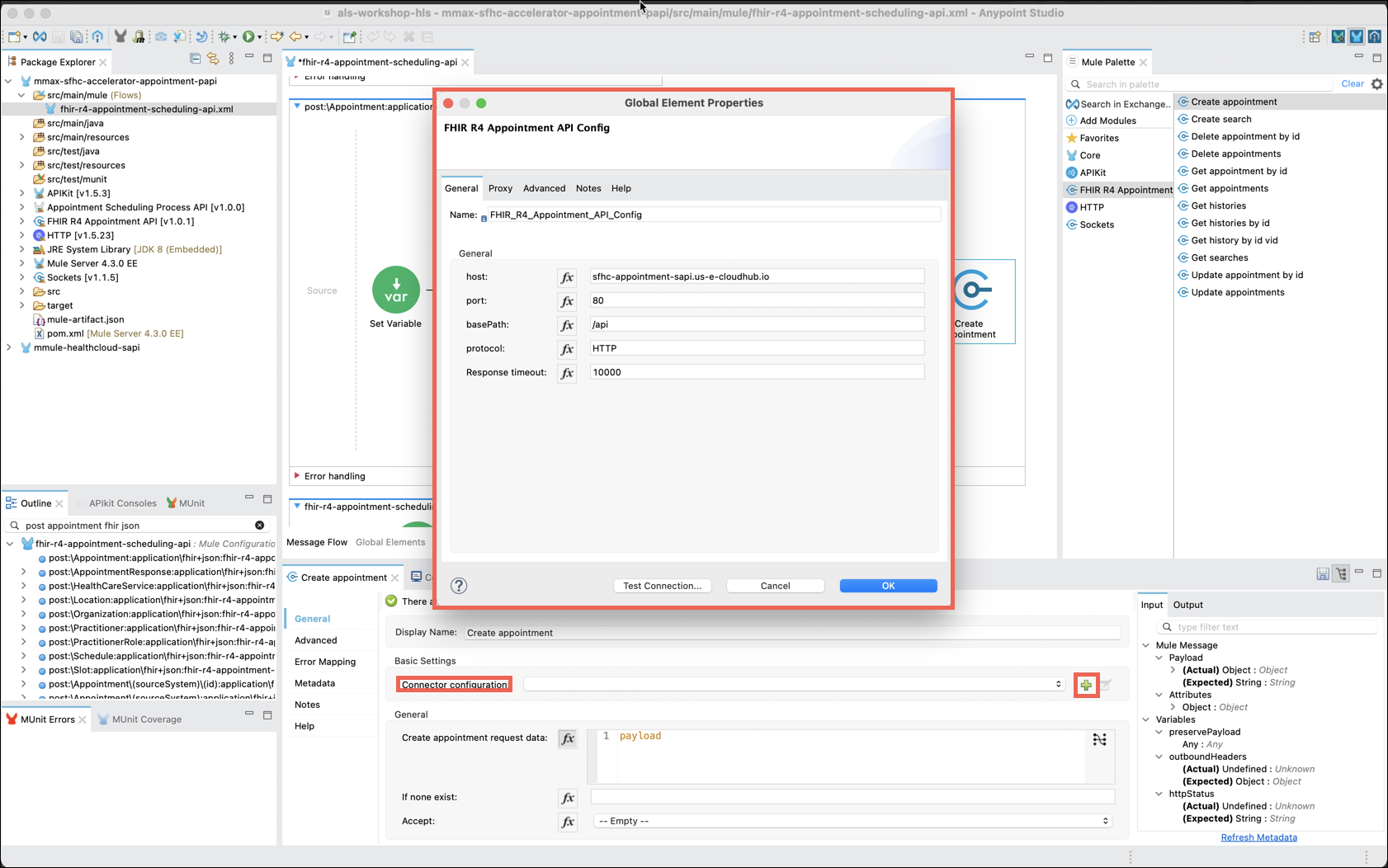
Task: Select Error Mapping in Create appointment properties
Action: [x=325, y=662]
